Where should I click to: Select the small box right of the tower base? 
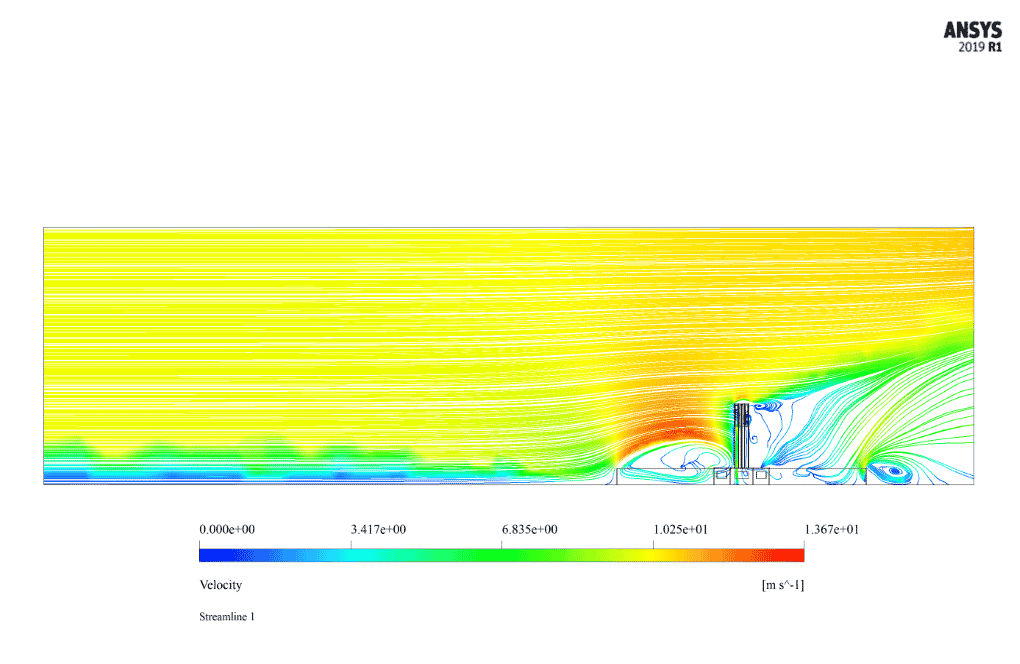(x=761, y=476)
